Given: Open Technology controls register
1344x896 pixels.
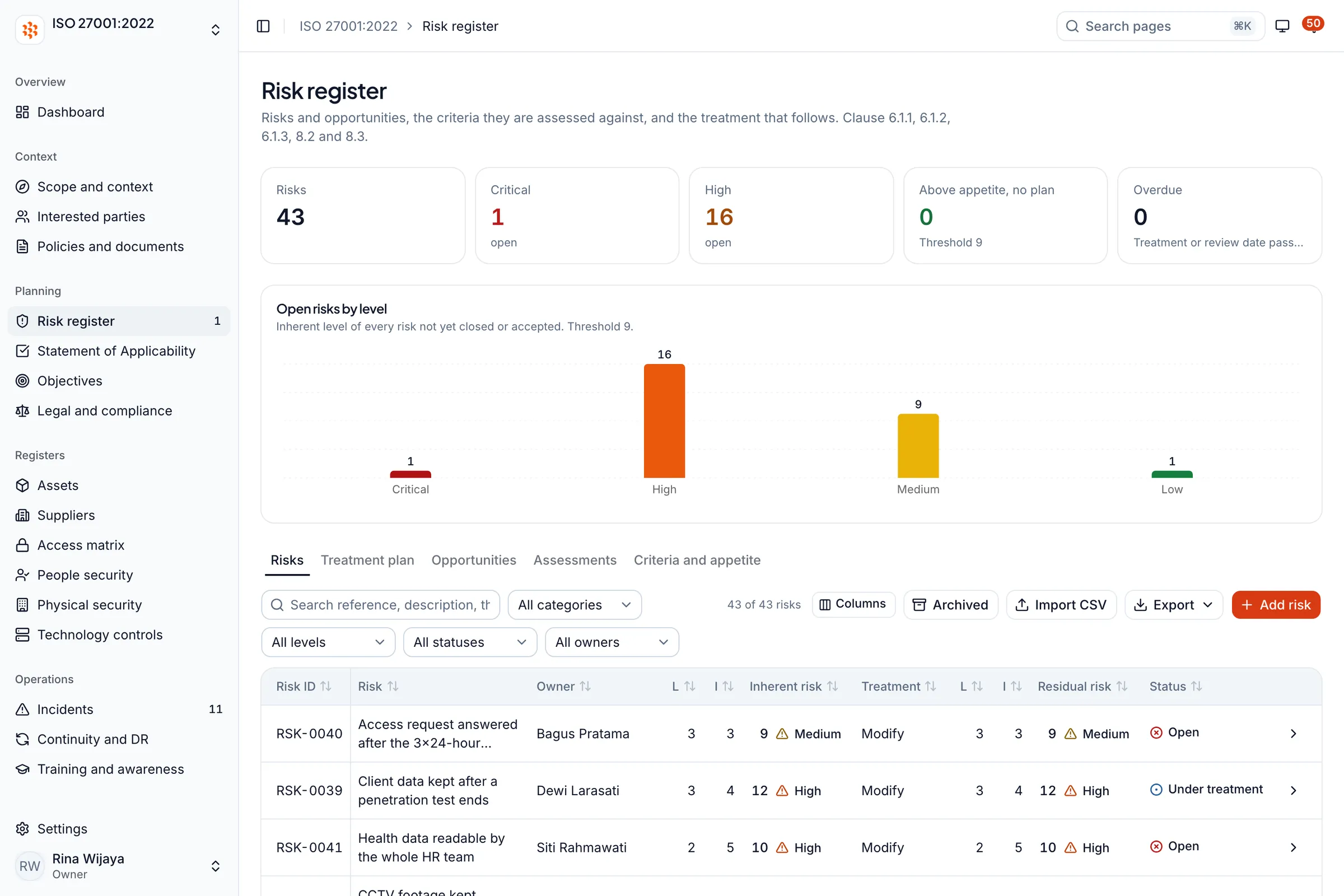Looking at the screenshot, I should click(119, 635).
